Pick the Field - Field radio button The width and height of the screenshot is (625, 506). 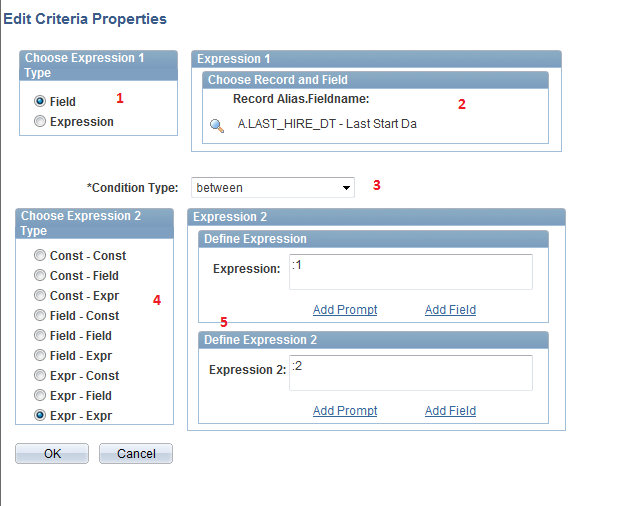tap(40, 336)
